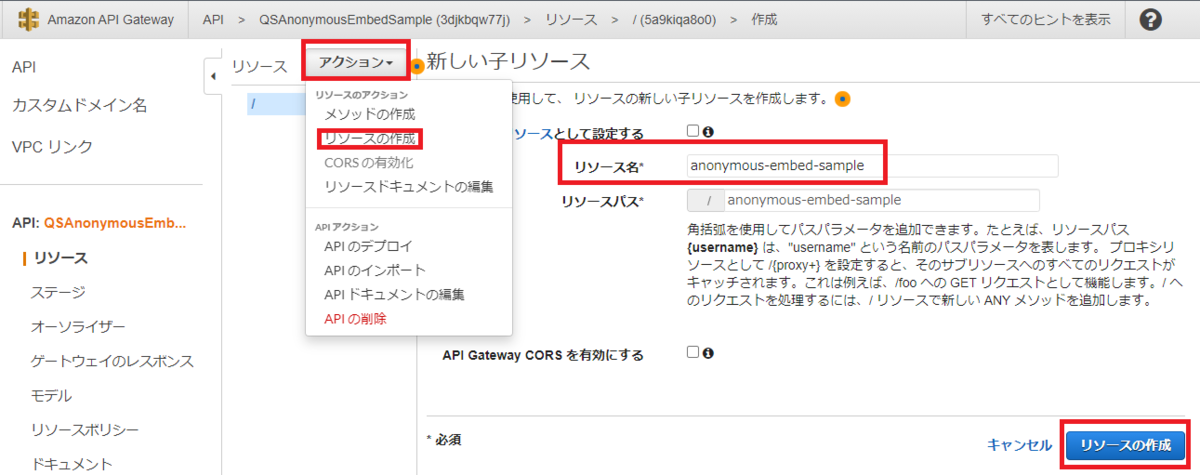Select リソース in the sidebar

[x=60, y=258]
